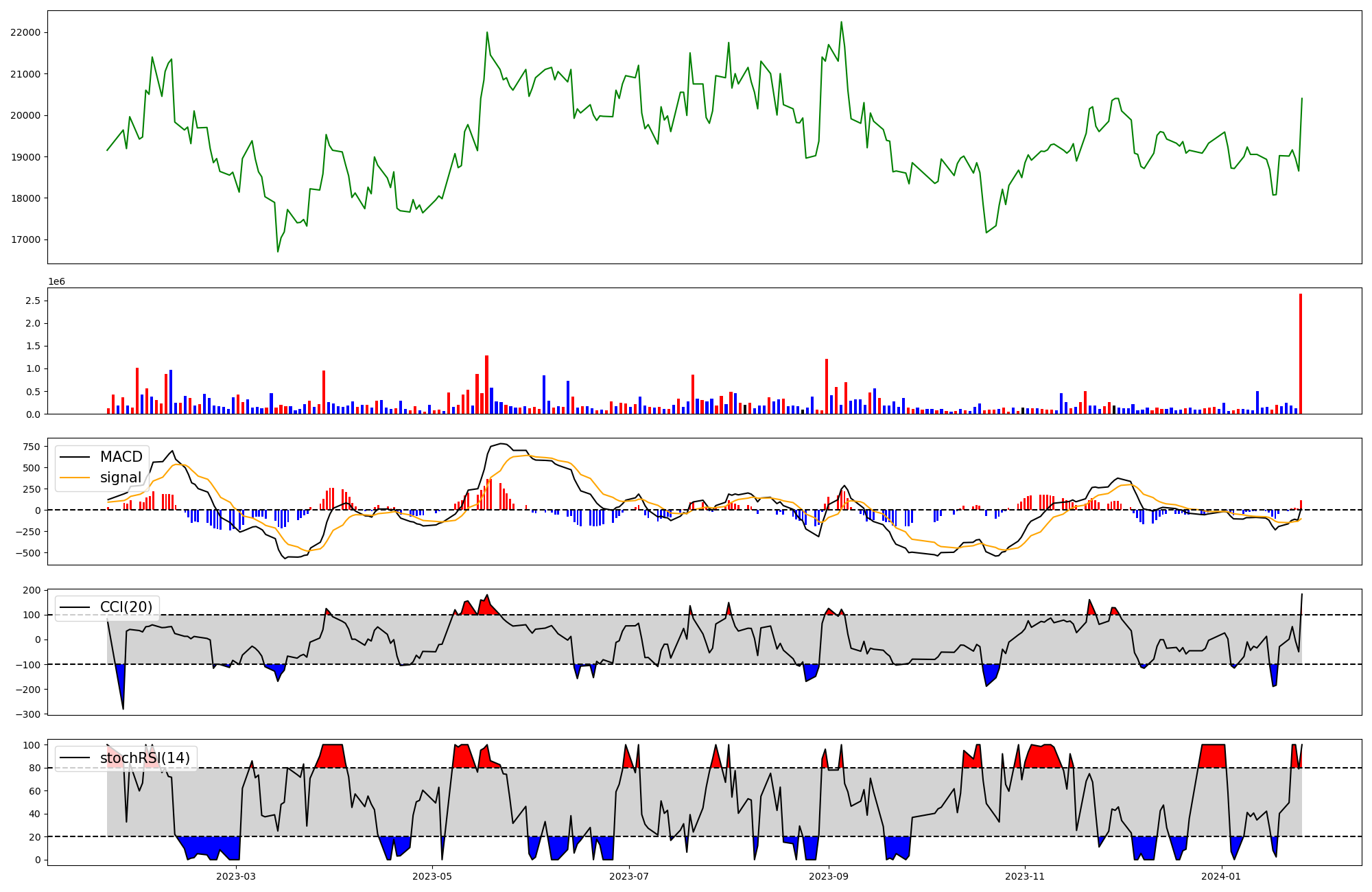The width and height of the screenshot is (1372, 892).
Task: Click the 2.5 tick on volume axis
Action: (x=33, y=301)
